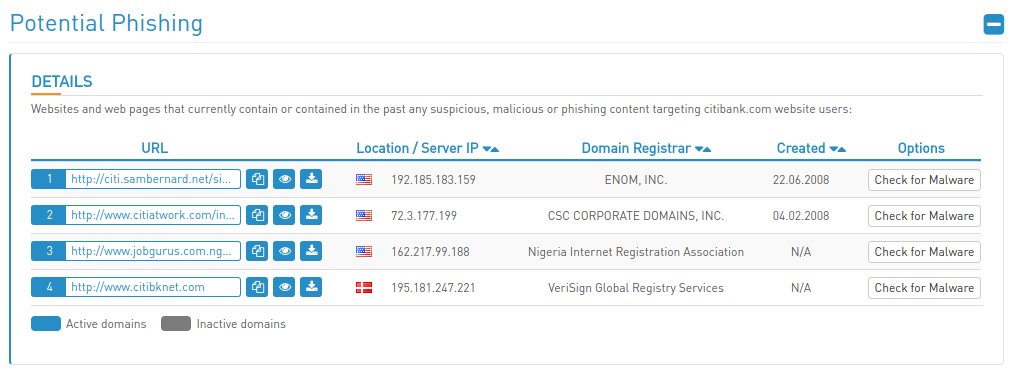1014x378 pixels.
Task: Download icon for citi.sambernard.net row
Action: (x=312, y=179)
